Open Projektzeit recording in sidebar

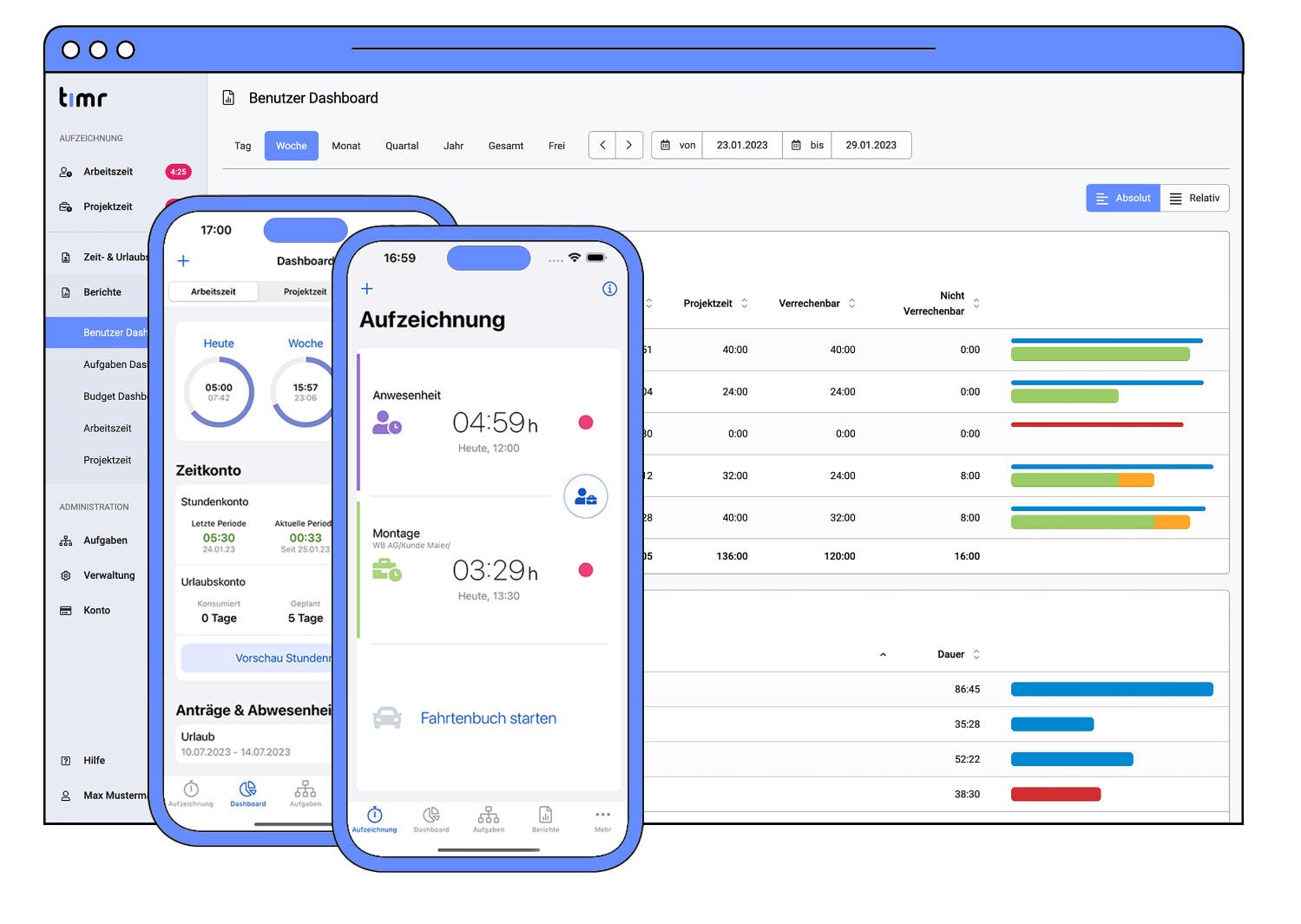coord(108,206)
